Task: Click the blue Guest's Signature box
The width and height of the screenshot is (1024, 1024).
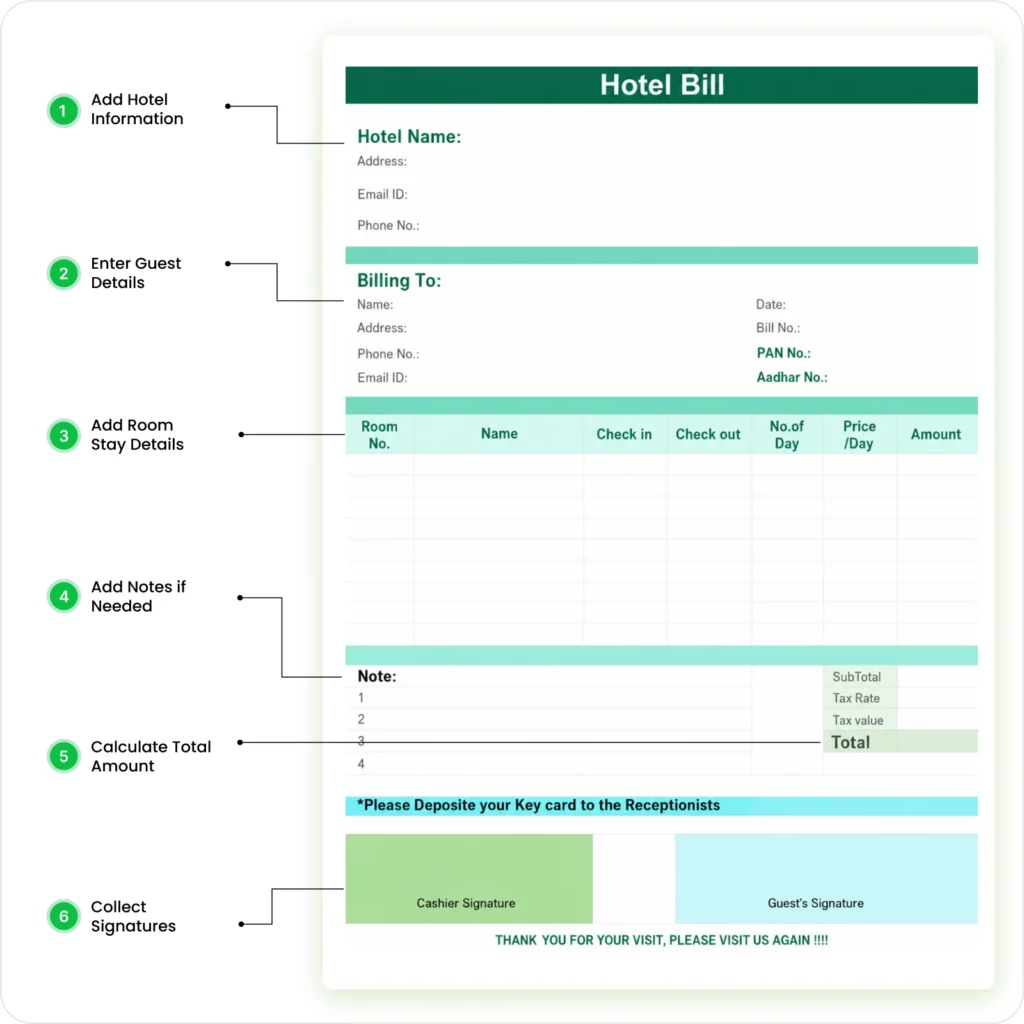Action: click(826, 878)
